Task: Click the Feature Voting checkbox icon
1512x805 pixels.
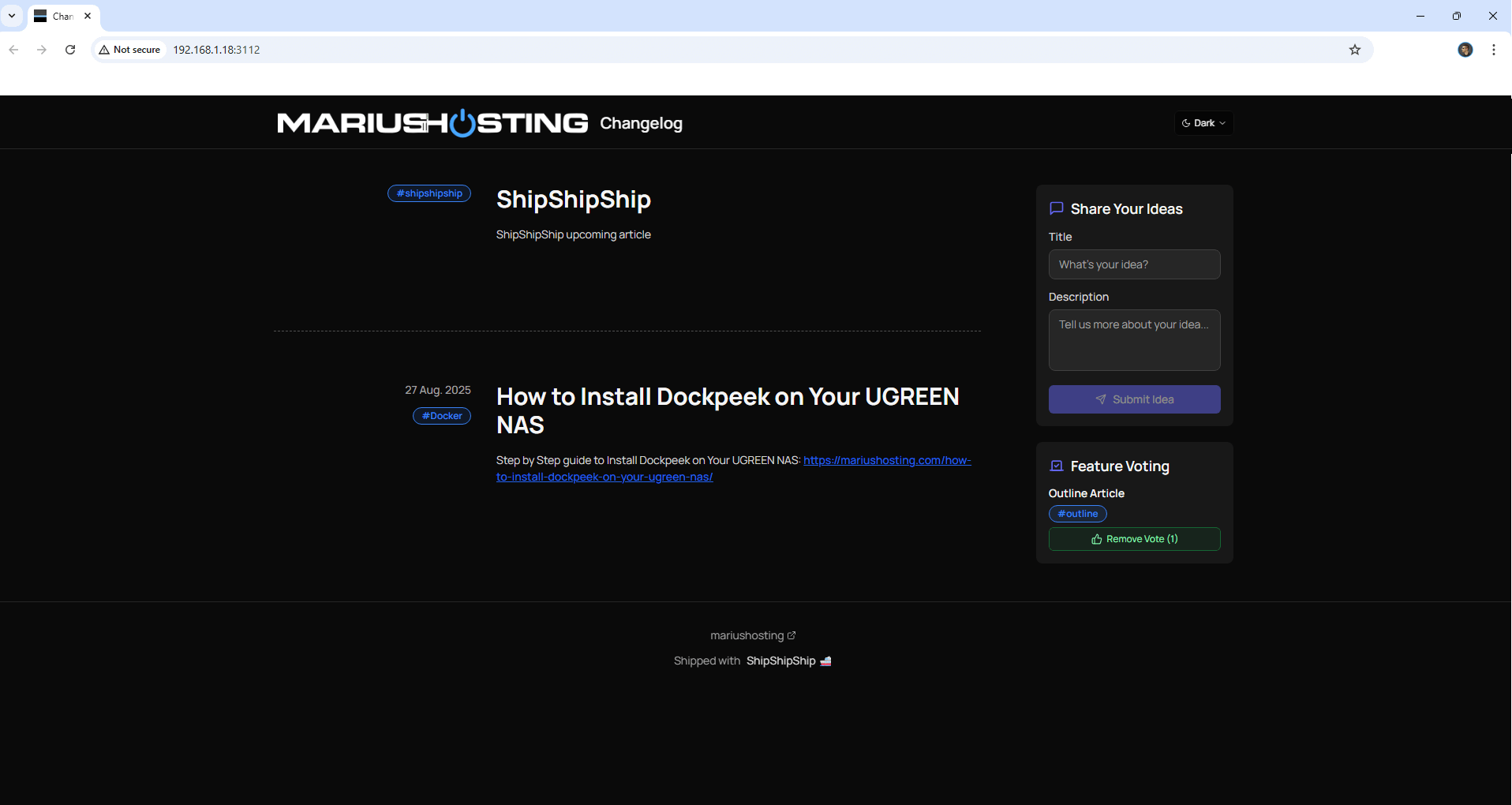Action: [1057, 466]
